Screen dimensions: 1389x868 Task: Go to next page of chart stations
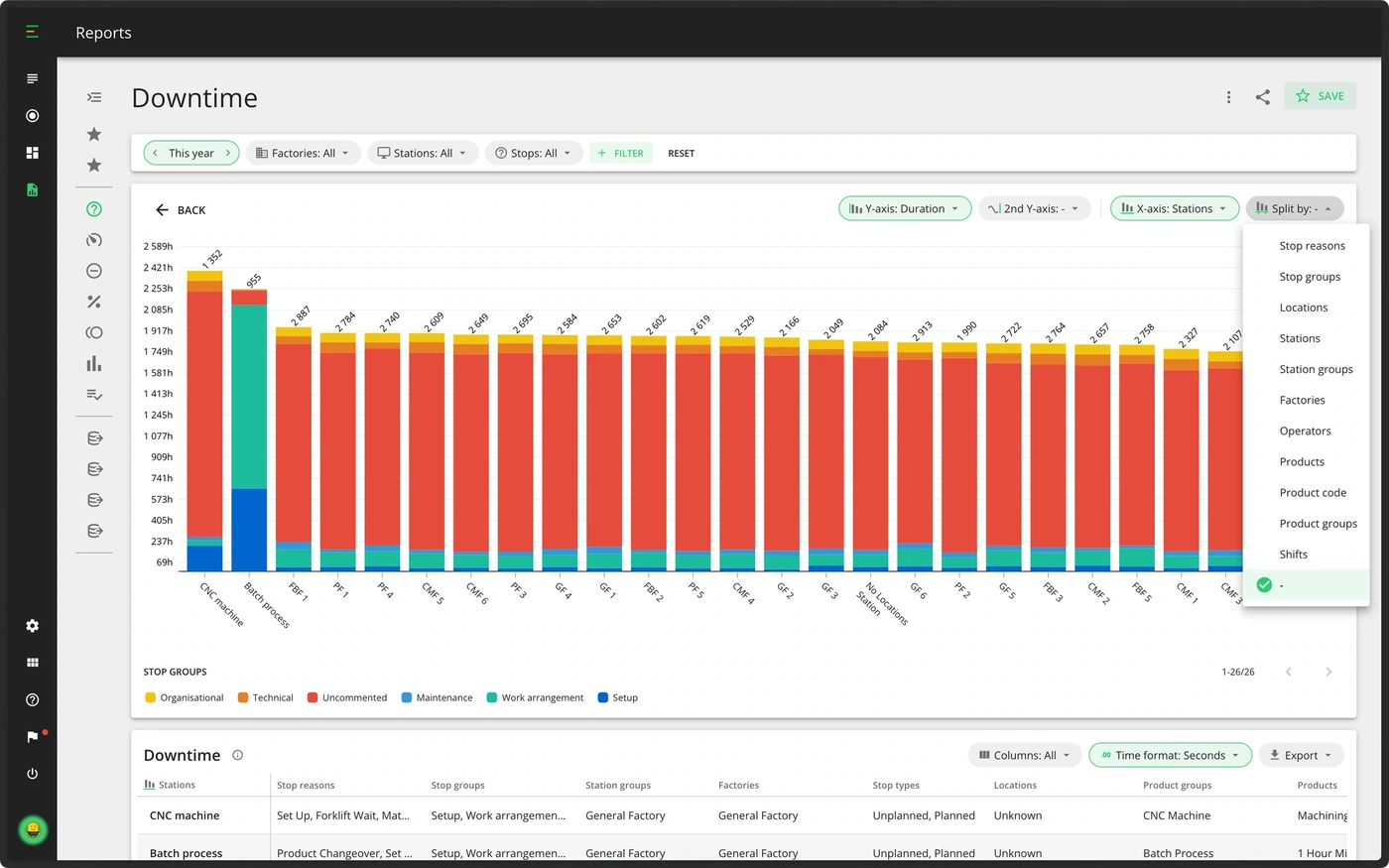click(x=1328, y=672)
